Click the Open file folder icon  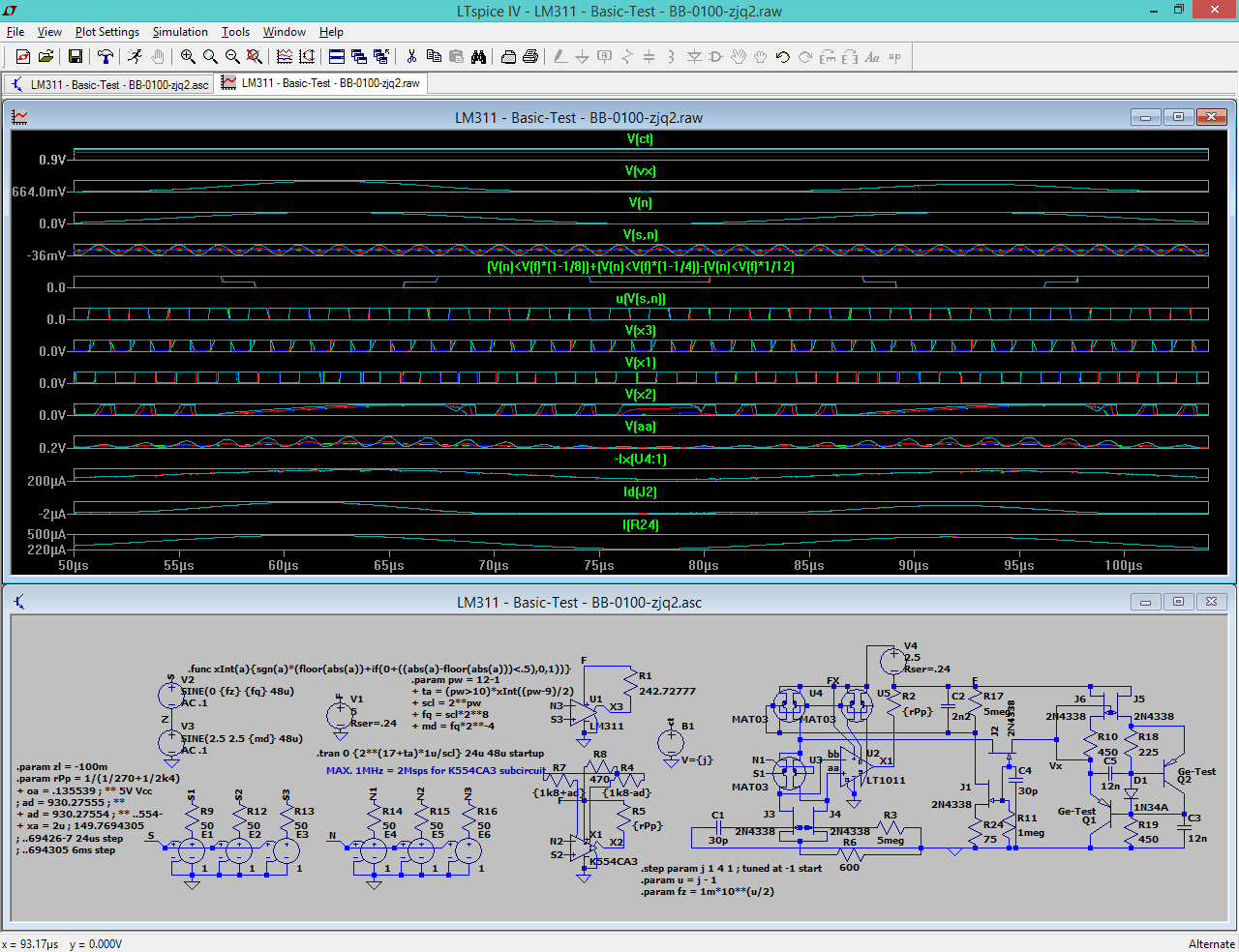(45, 57)
